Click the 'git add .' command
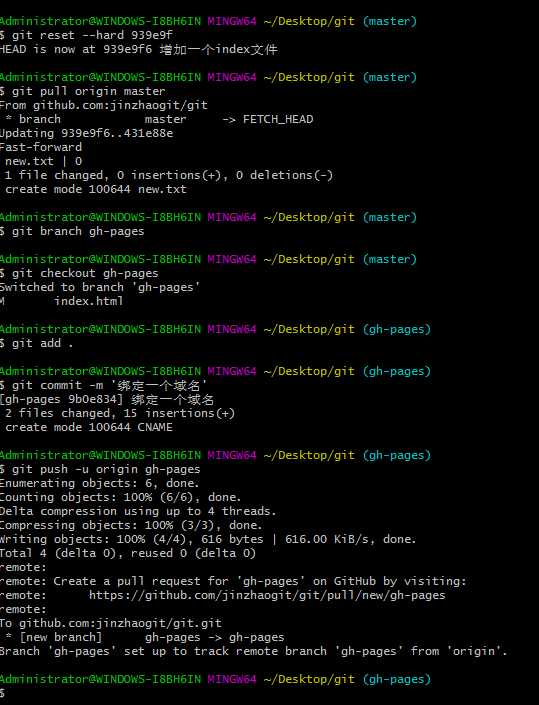The image size is (539, 705). [36, 343]
